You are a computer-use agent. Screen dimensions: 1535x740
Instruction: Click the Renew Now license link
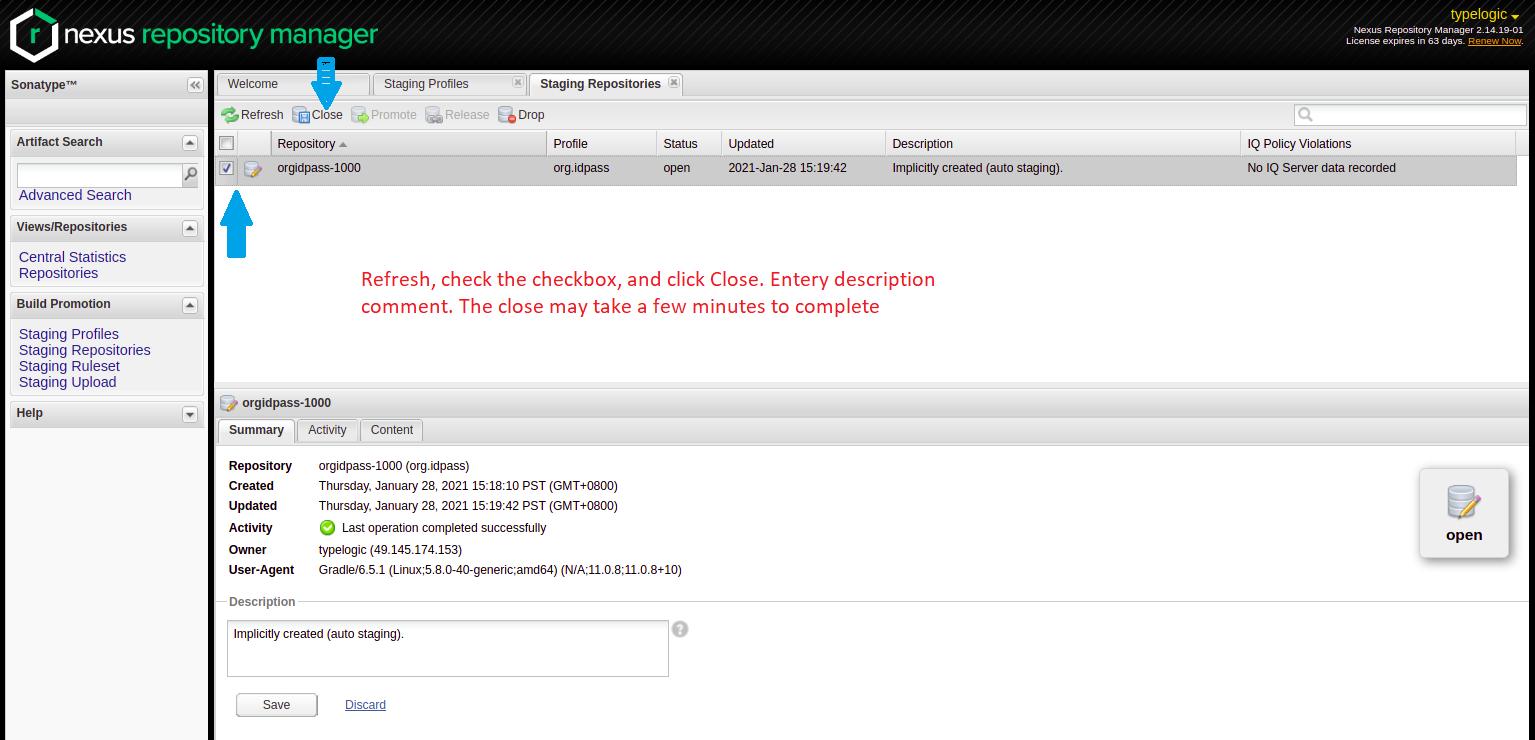(1495, 41)
